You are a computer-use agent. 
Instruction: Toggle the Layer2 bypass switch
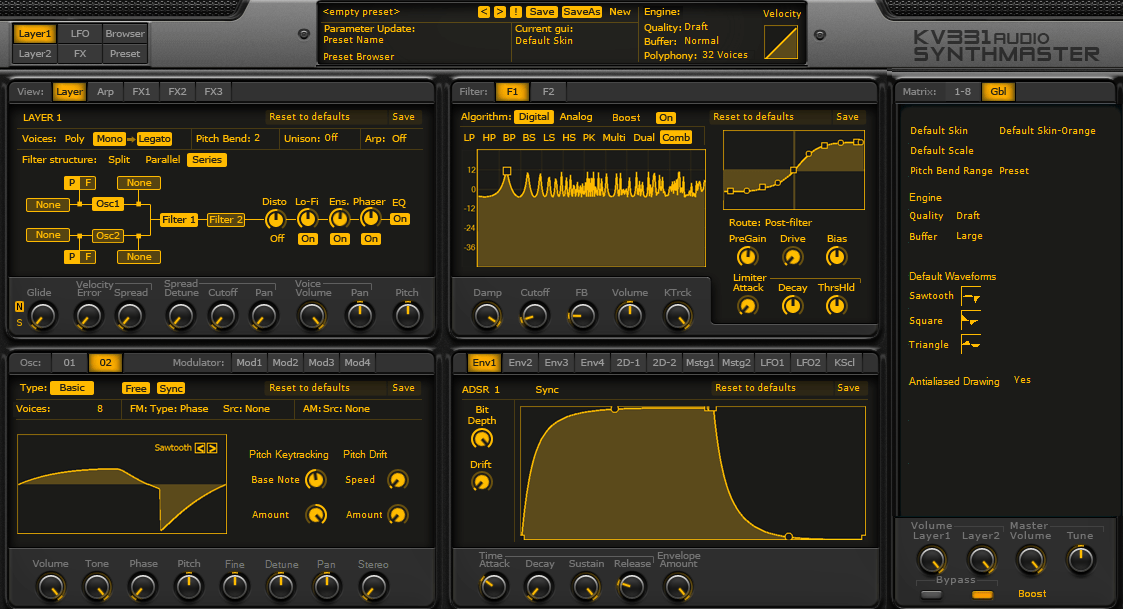click(x=982, y=595)
